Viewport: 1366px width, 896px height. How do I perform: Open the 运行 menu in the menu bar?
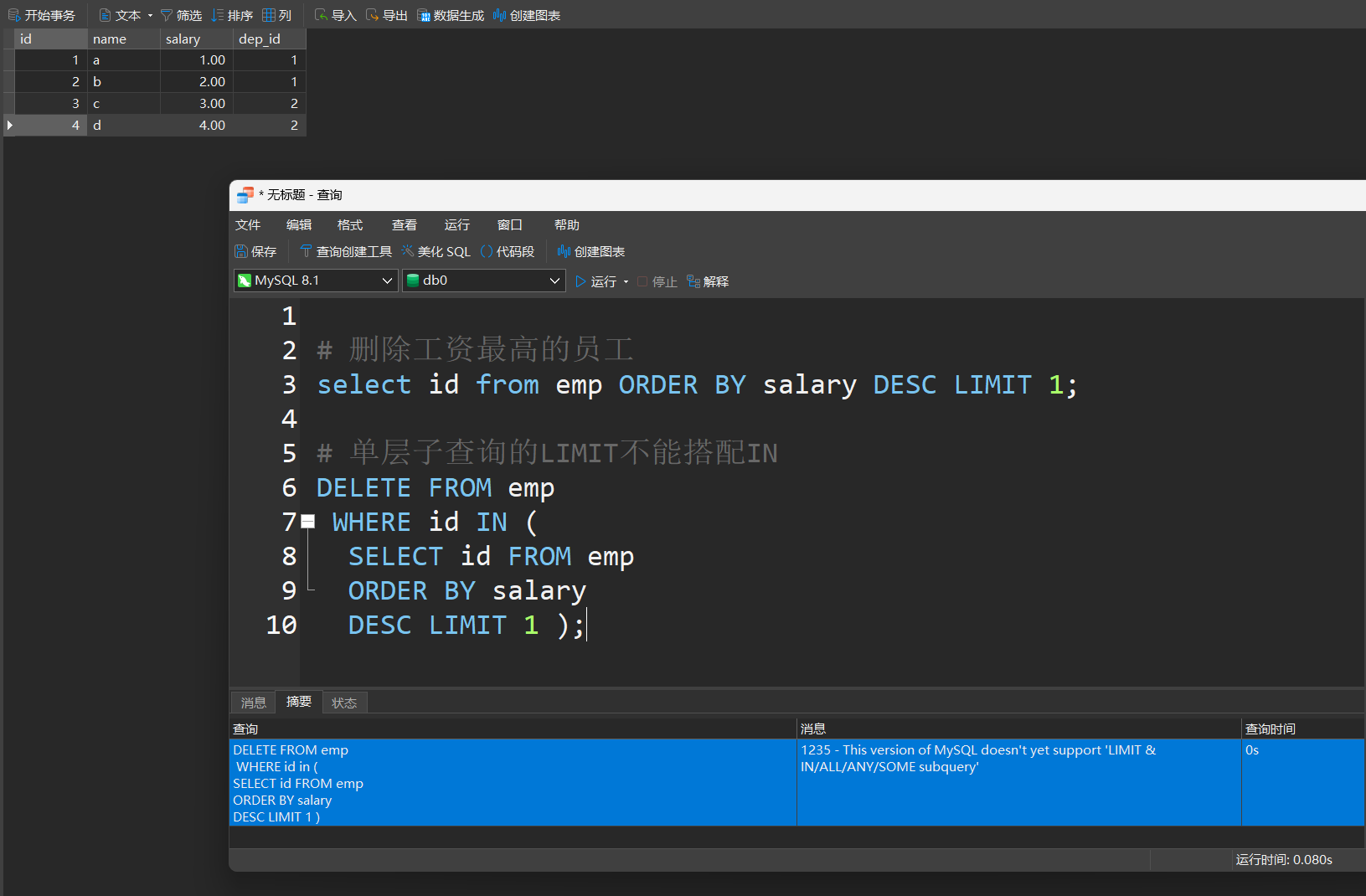457,224
